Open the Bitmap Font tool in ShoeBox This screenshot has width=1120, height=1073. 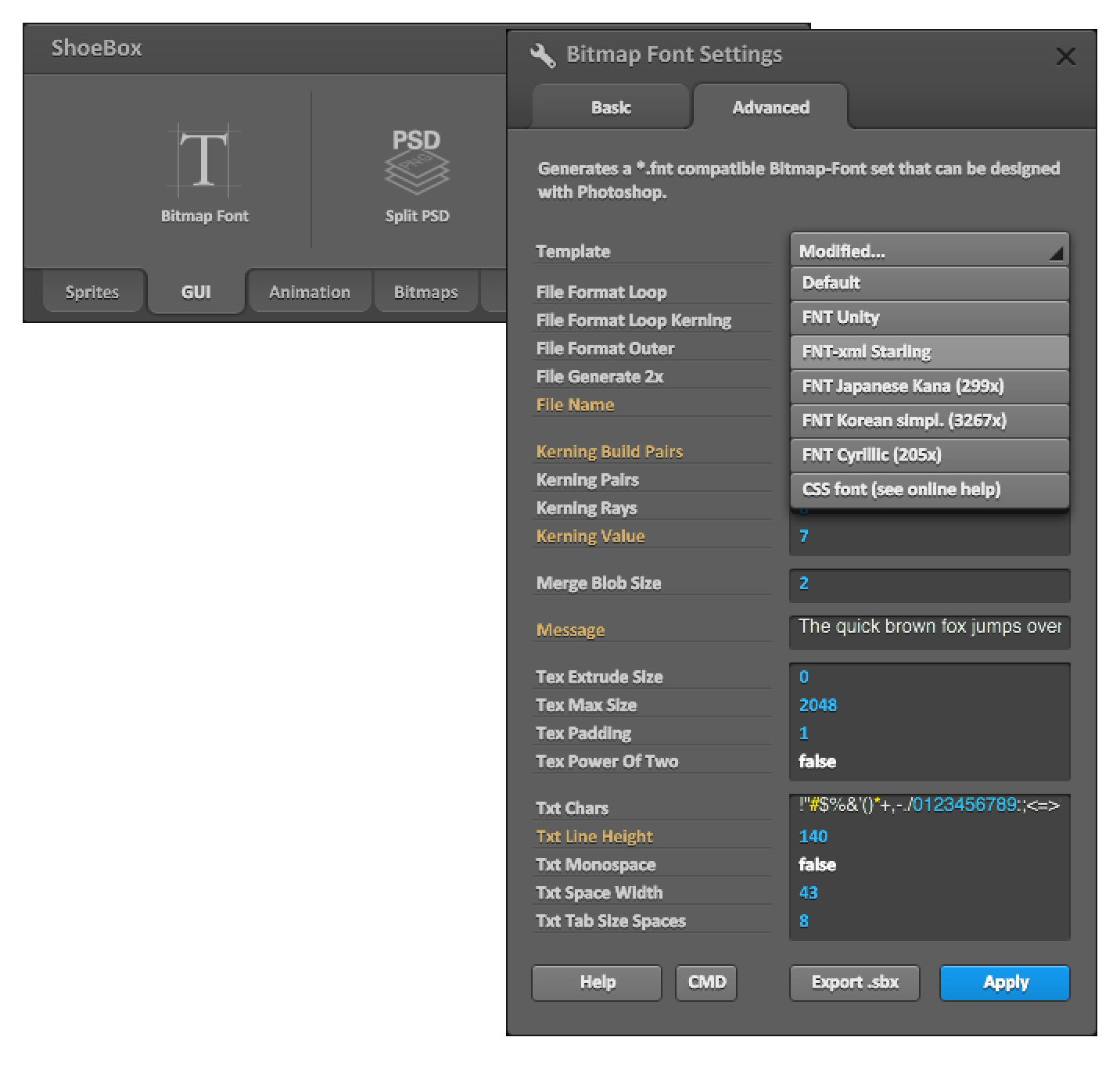(x=204, y=174)
